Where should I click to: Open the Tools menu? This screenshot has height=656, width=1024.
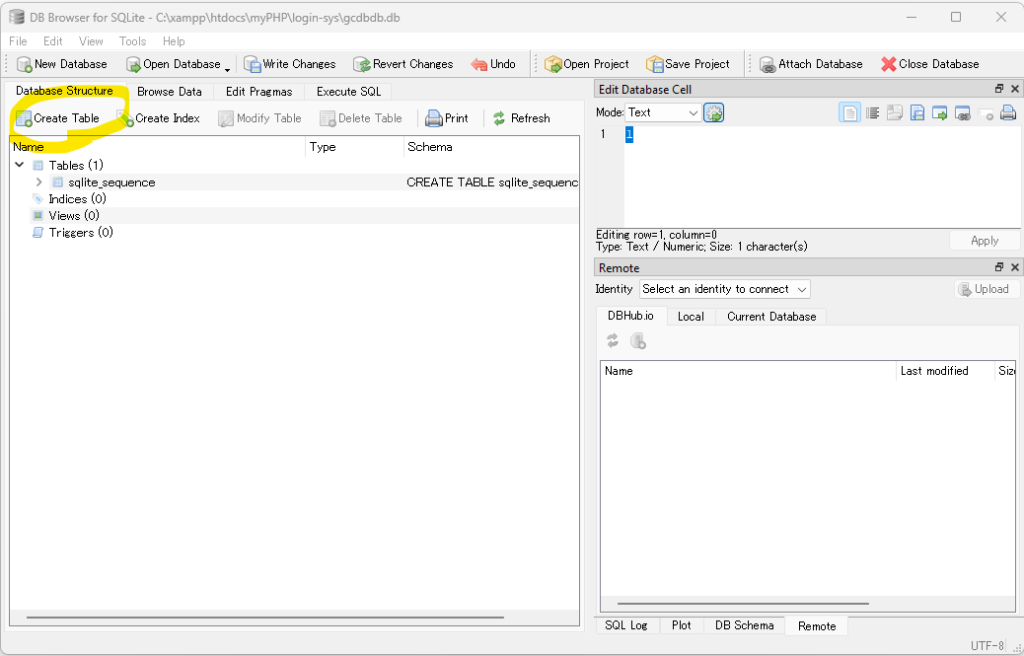click(132, 41)
